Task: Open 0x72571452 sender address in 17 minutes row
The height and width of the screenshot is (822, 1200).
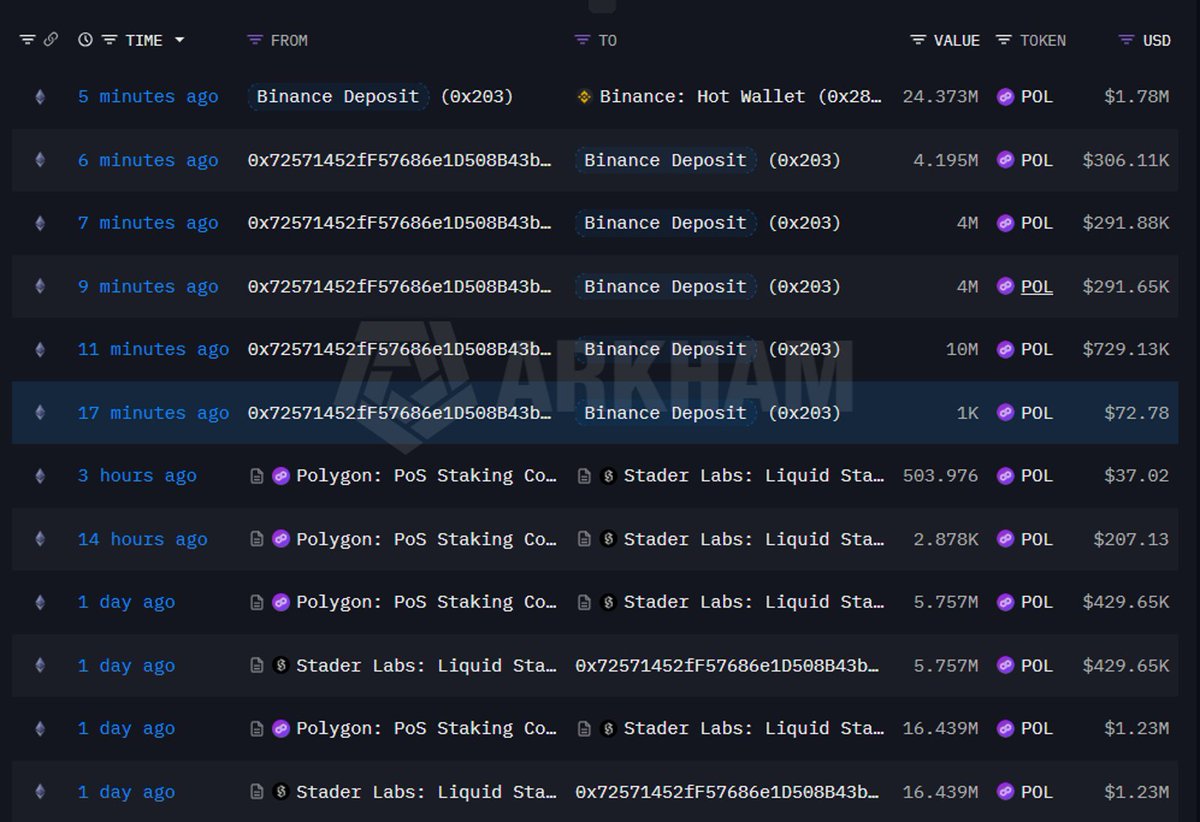Action: coord(400,412)
